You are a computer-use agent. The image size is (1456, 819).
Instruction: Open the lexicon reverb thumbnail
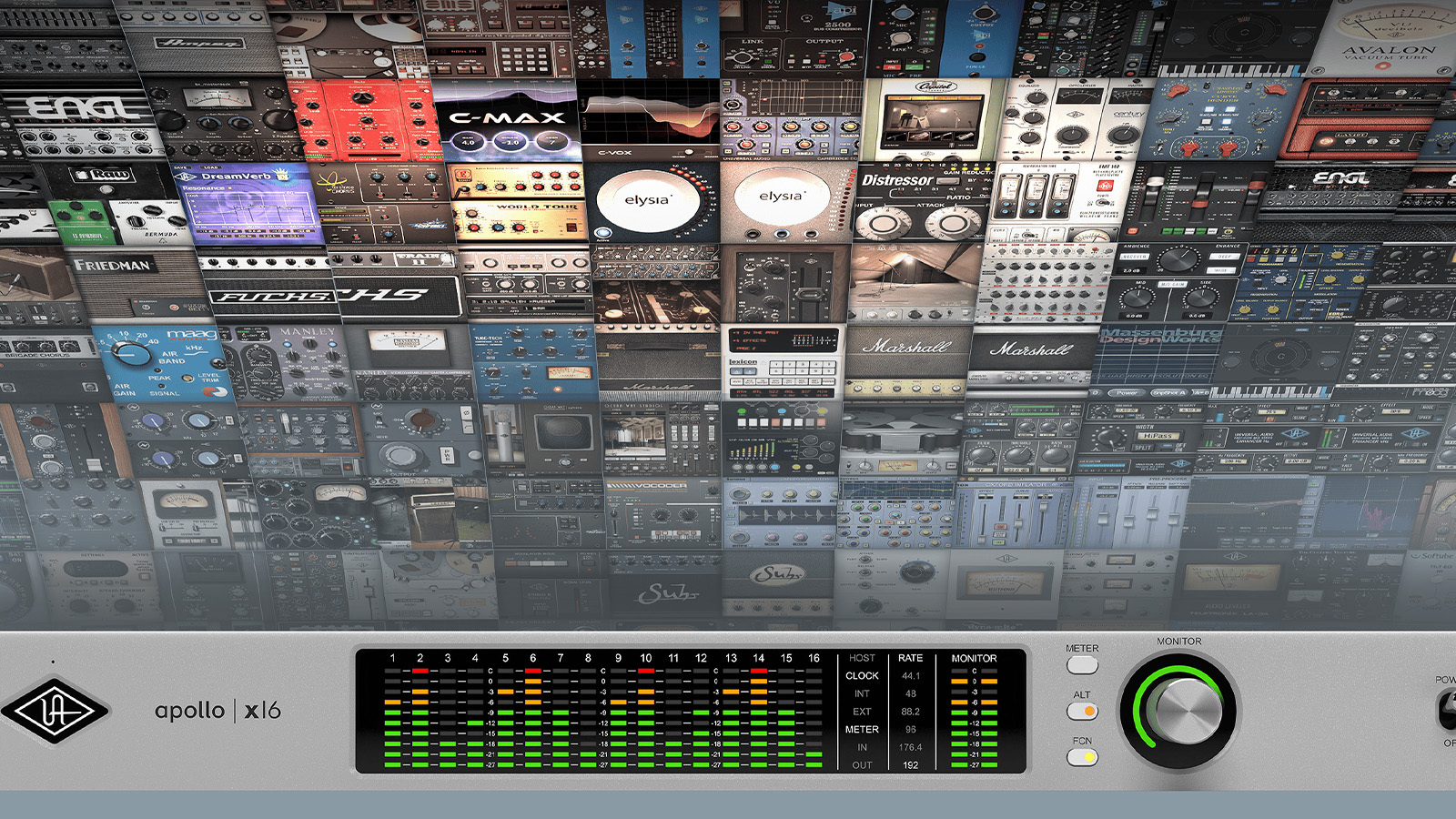[782, 362]
